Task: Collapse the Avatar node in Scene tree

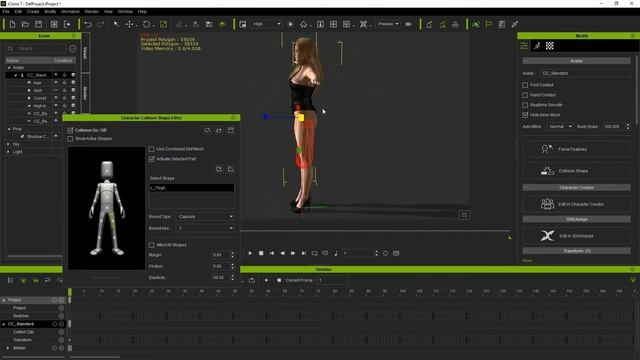Action: pyautogui.click(x=9, y=68)
